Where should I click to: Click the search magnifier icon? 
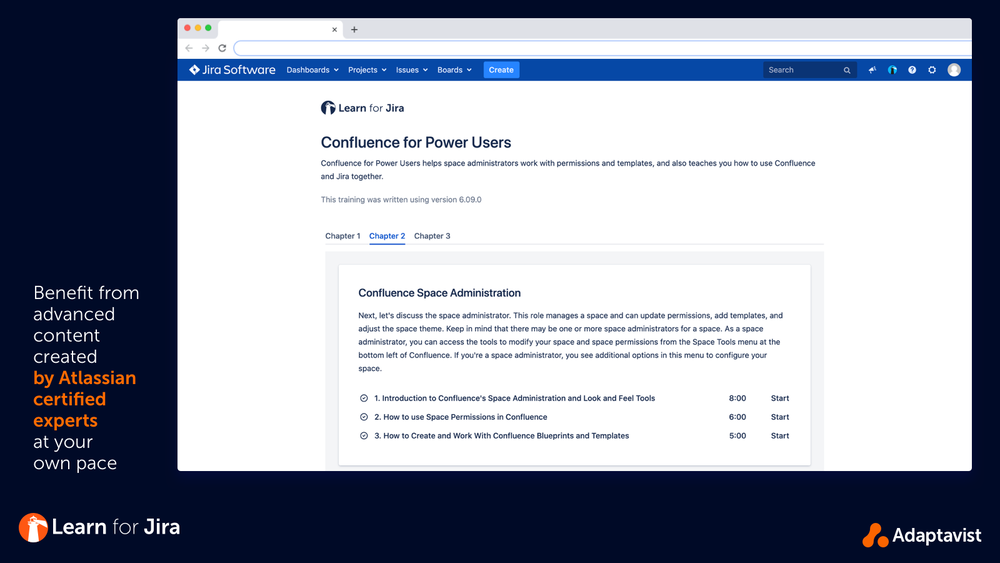coord(847,70)
